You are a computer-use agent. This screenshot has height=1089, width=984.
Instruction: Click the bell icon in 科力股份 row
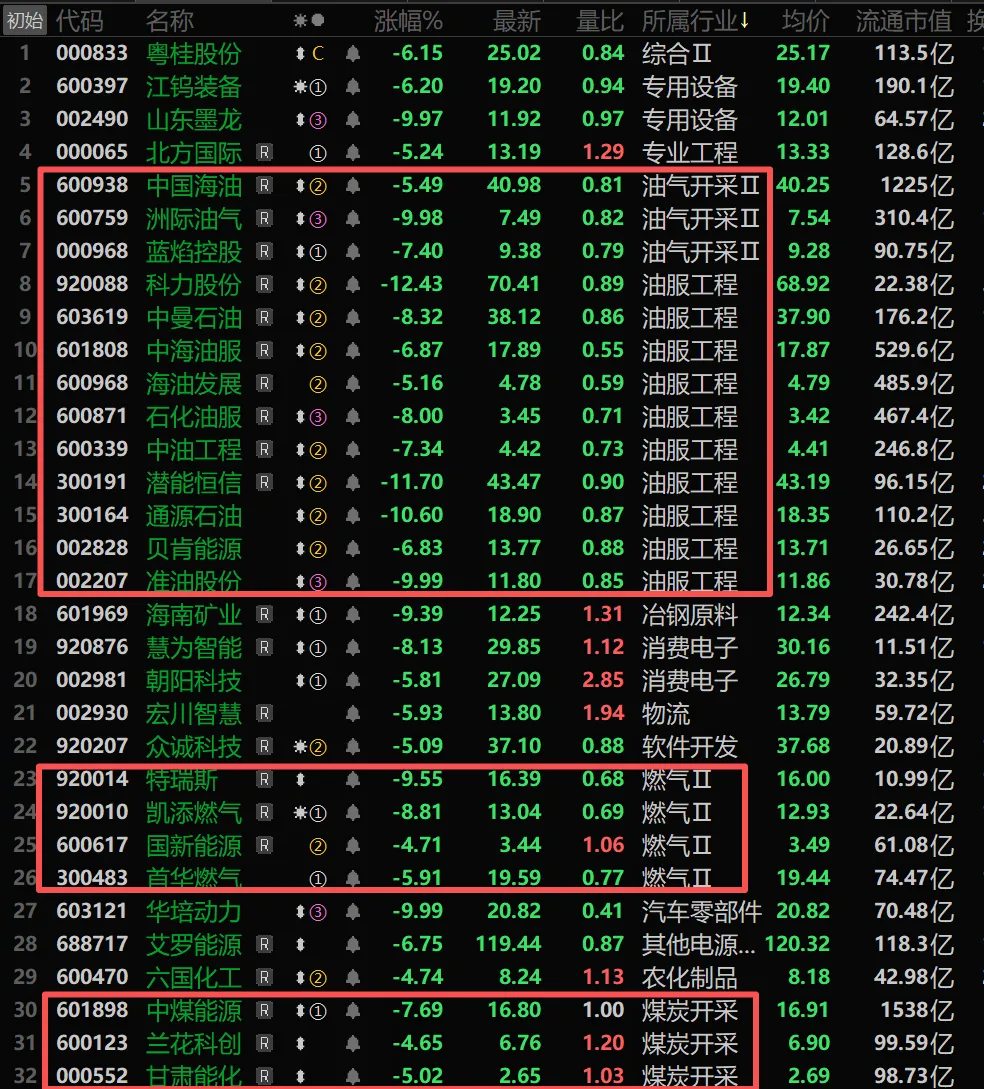click(353, 285)
